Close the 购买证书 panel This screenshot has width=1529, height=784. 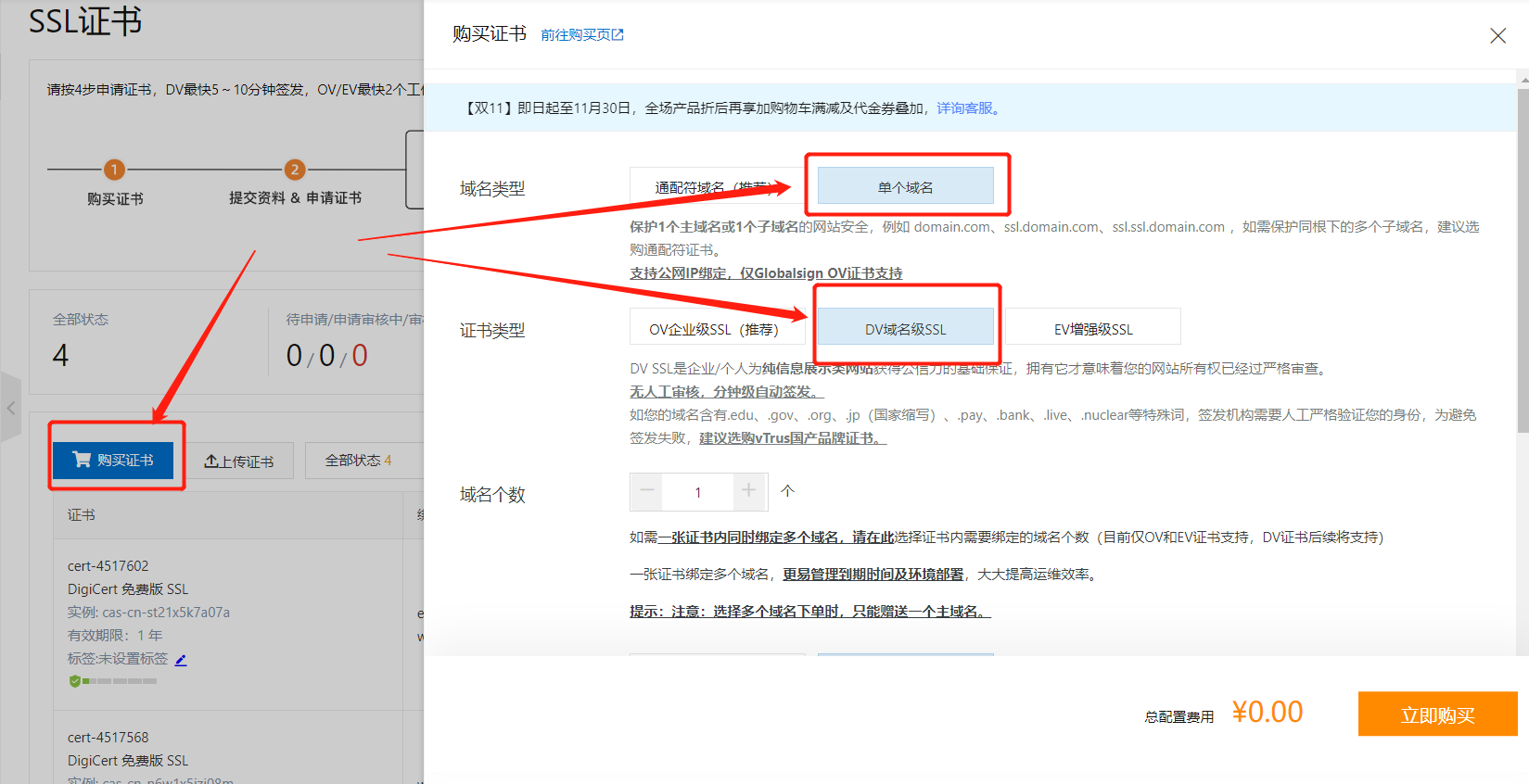1497,36
